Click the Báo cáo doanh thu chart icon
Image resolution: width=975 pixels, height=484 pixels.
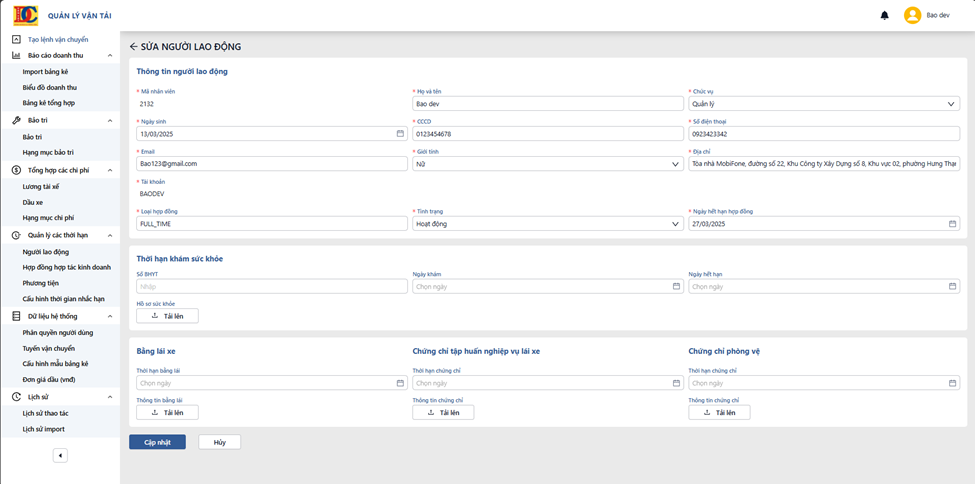[x=16, y=55]
